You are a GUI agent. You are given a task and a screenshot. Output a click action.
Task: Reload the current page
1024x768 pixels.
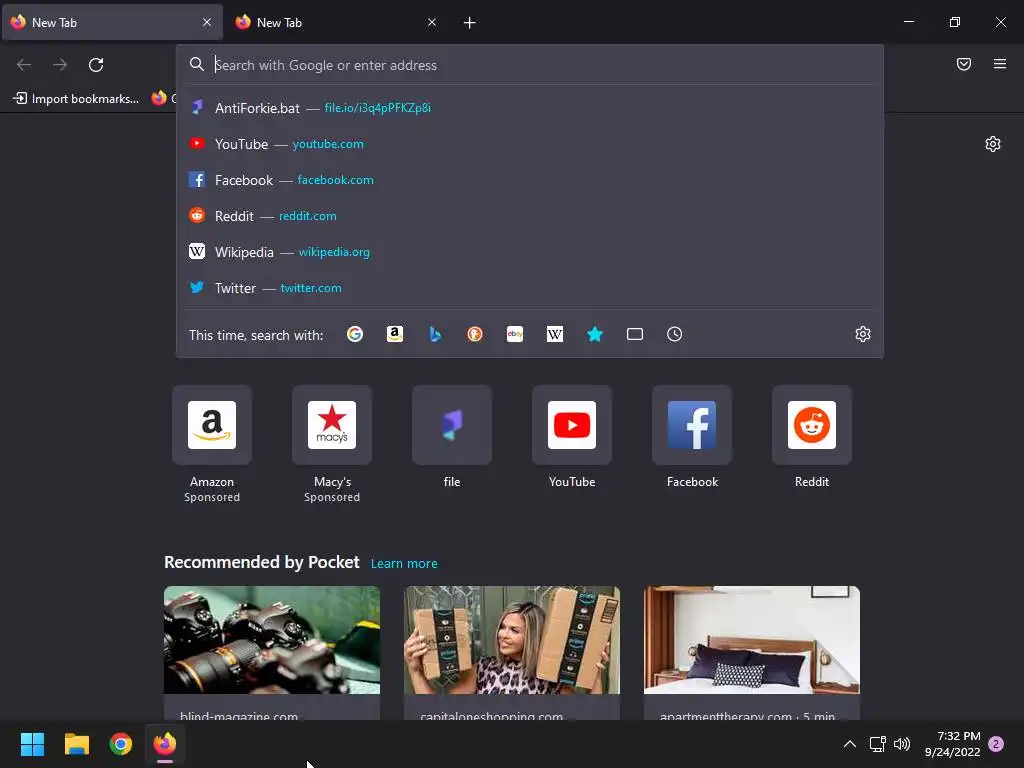click(96, 65)
